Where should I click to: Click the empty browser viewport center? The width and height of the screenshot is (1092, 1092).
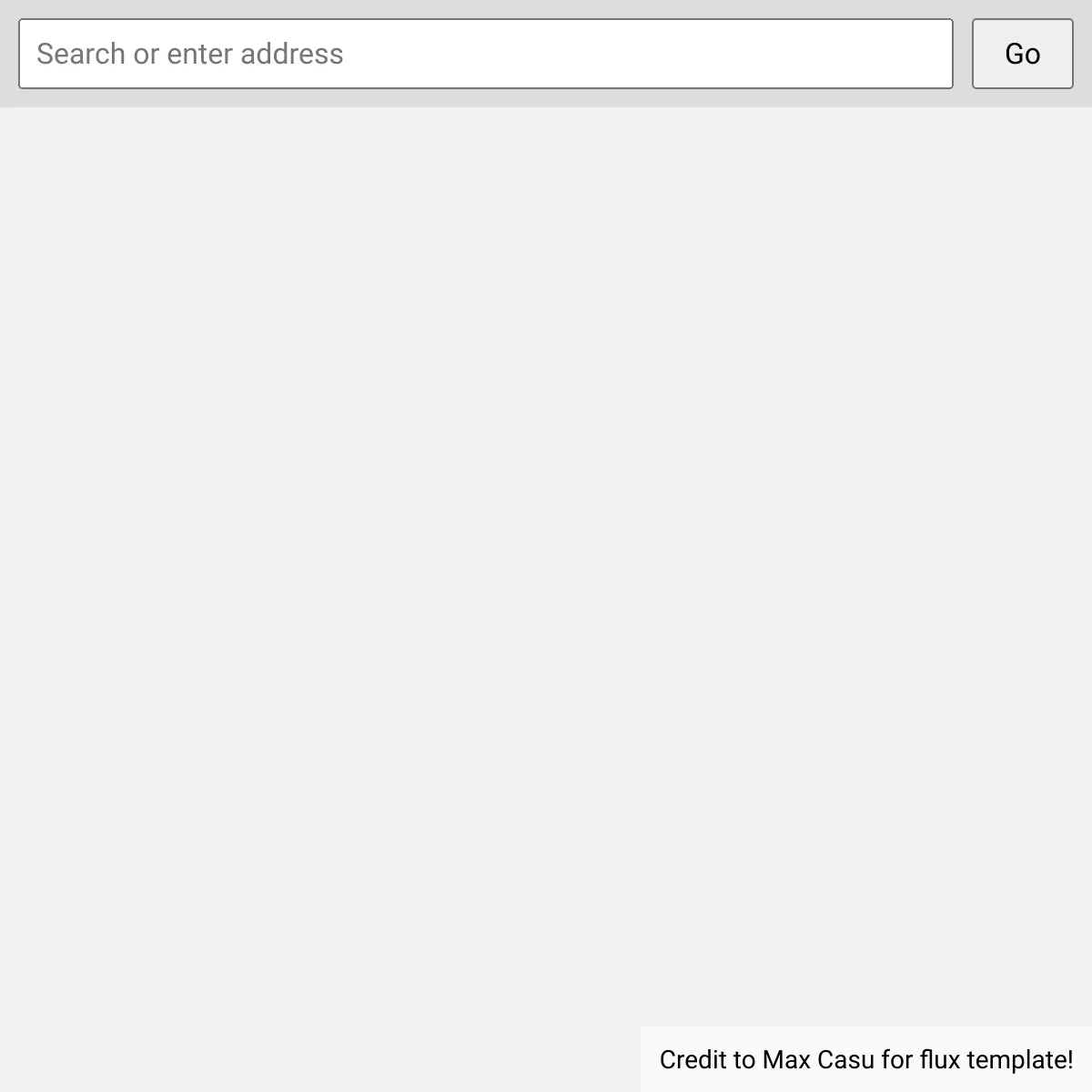click(x=546, y=564)
